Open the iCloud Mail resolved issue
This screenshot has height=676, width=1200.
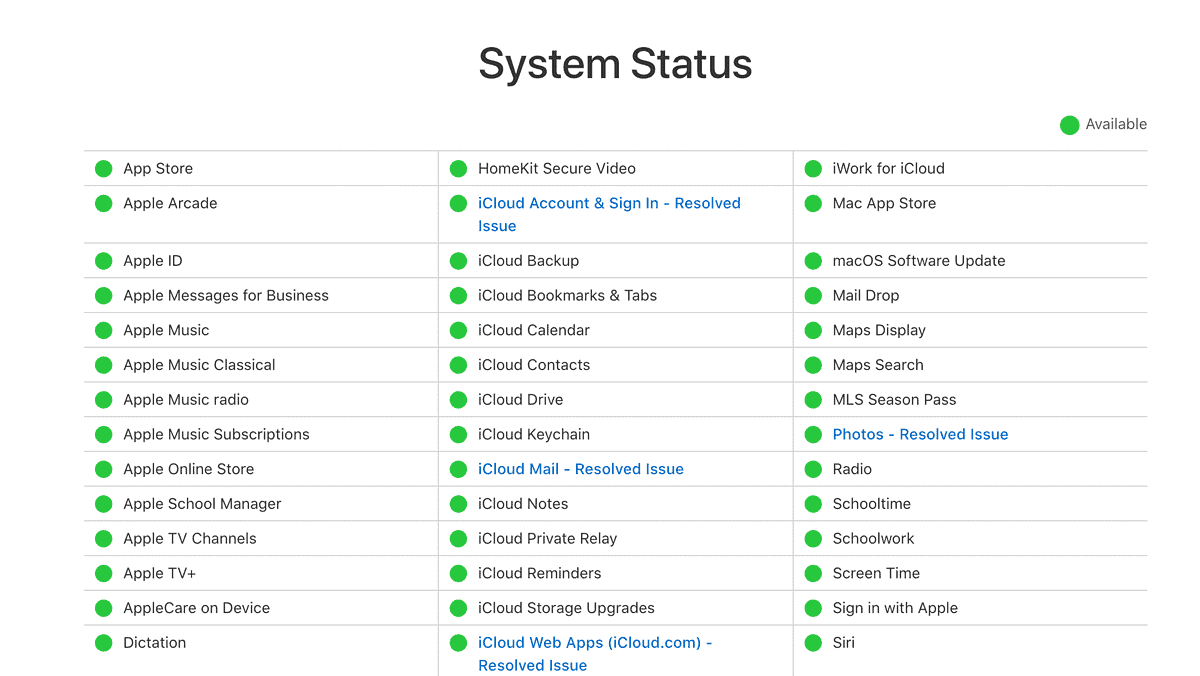[580, 468]
